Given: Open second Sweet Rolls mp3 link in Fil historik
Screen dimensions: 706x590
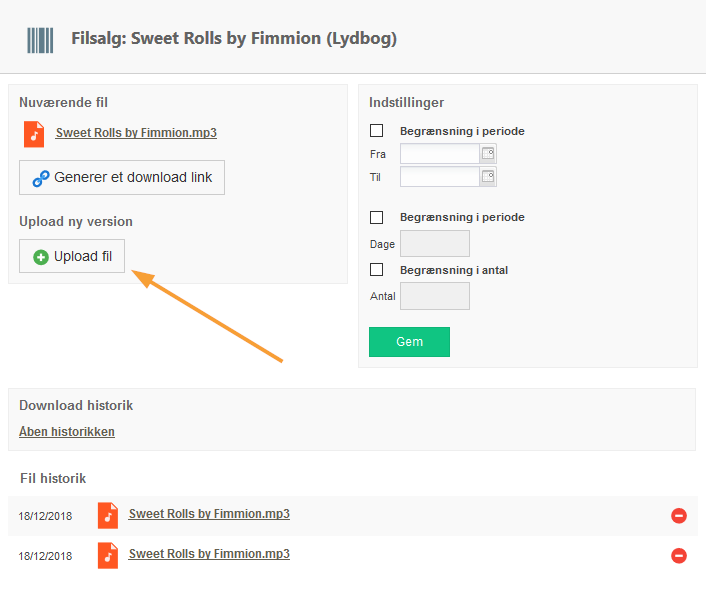Looking at the screenshot, I should pyautogui.click(x=209, y=554).
